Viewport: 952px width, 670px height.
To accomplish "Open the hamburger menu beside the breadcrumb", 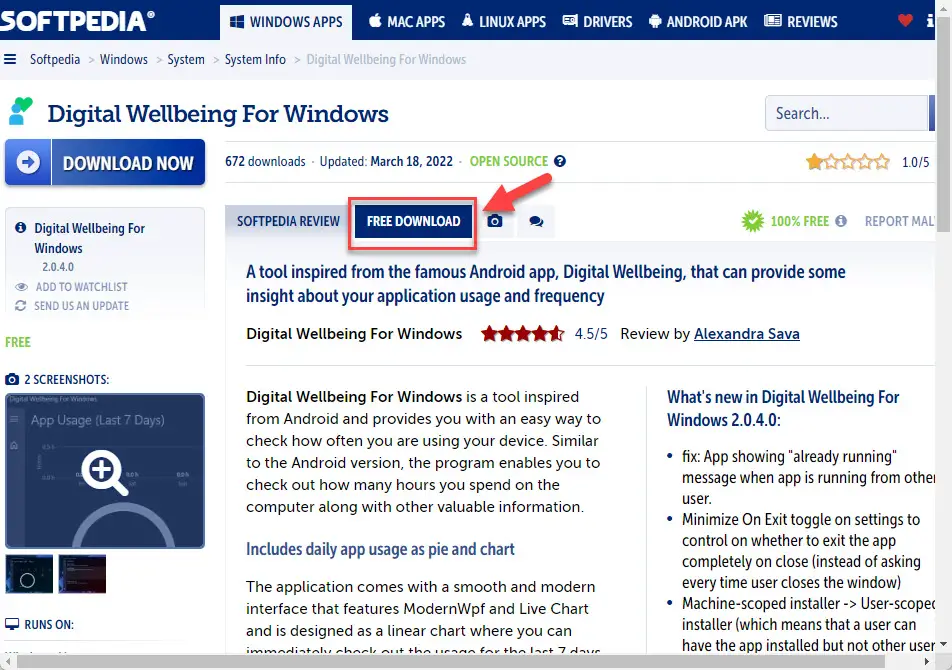I will pyautogui.click(x=10, y=59).
